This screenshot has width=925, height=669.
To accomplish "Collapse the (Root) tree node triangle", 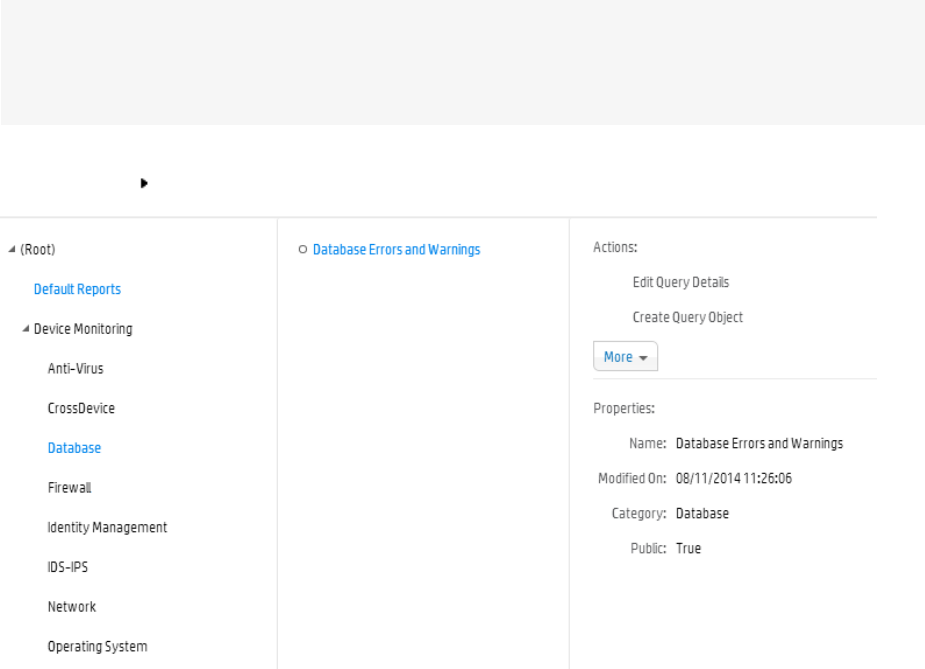I will (11, 250).
